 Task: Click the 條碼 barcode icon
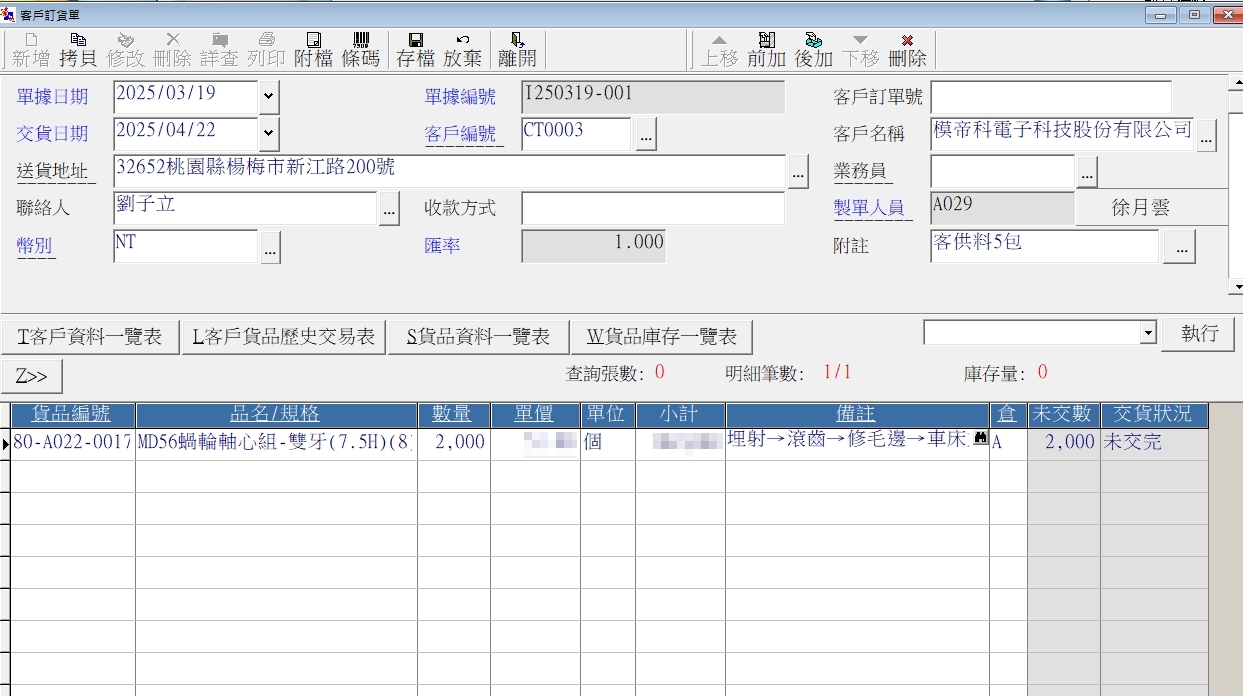point(360,49)
